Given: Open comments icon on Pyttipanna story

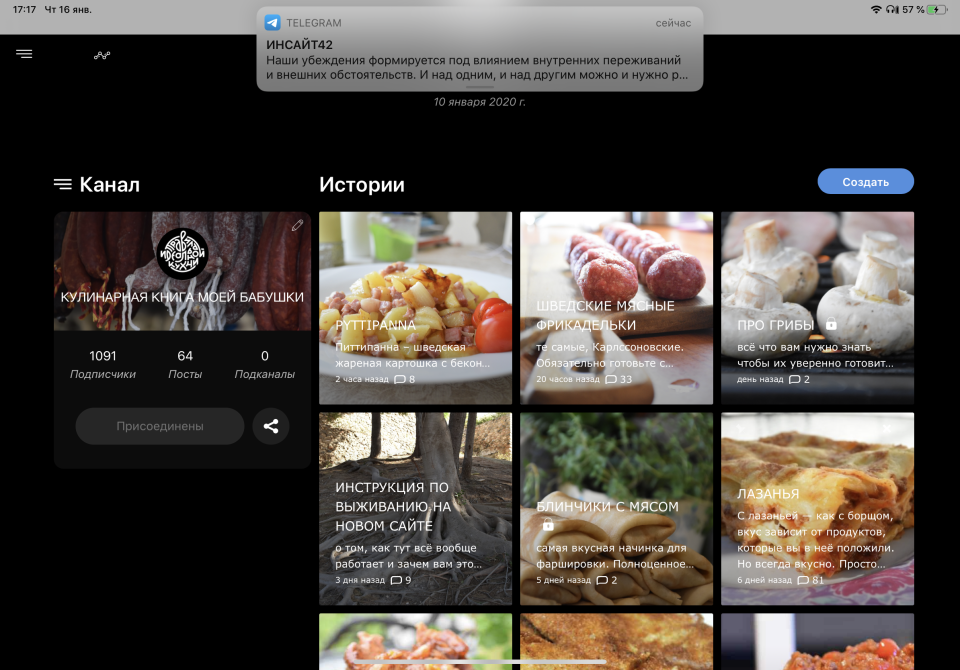Looking at the screenshot, I should 400,380.
